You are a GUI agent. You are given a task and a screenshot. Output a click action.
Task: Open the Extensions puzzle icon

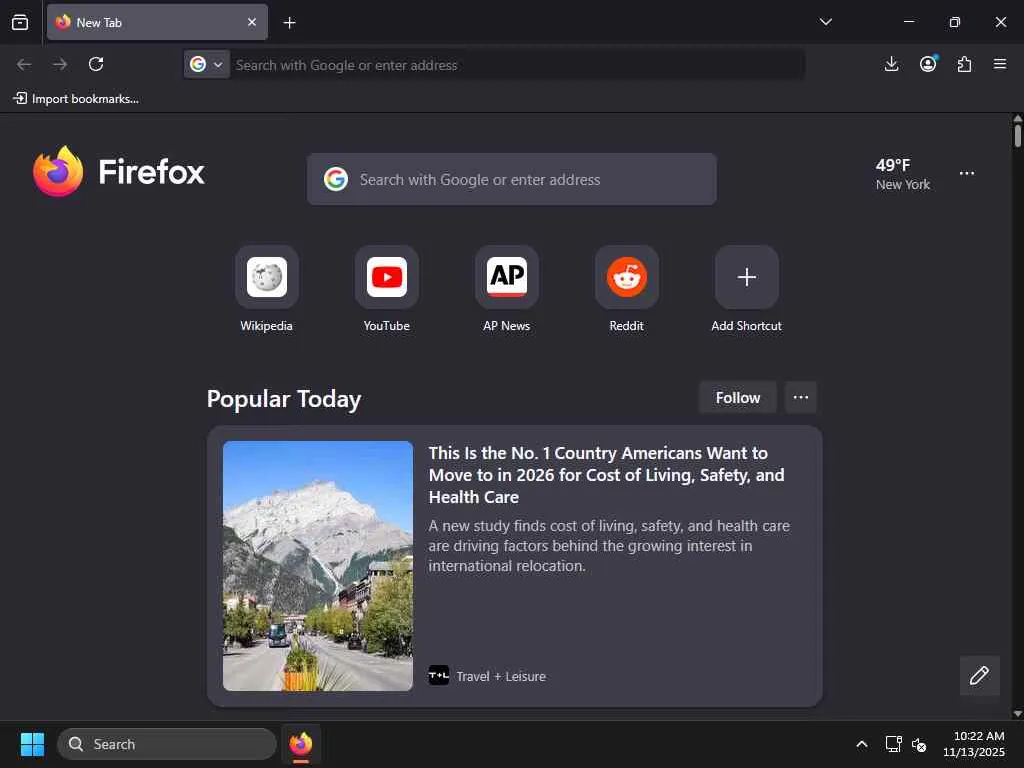pos(964,64)
